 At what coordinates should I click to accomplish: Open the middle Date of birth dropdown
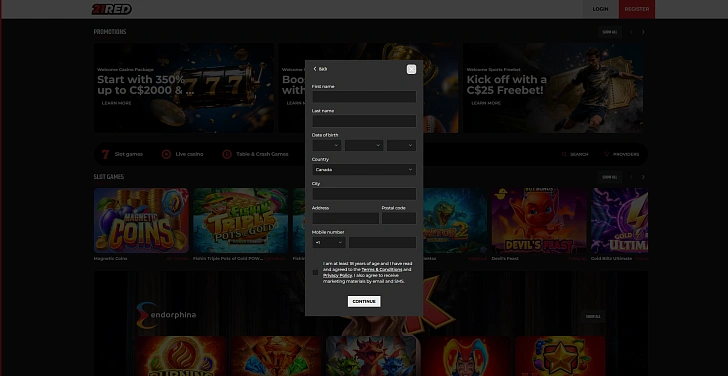[x=364, y=145]
